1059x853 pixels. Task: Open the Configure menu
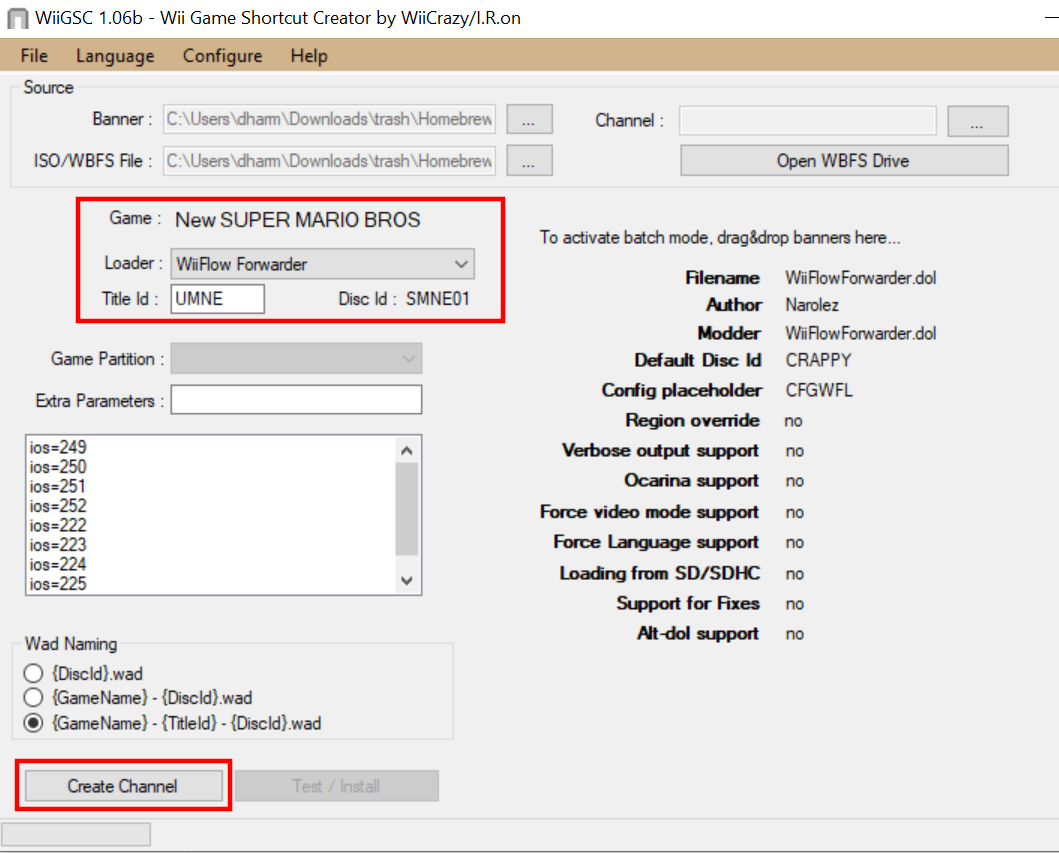coord(222,55)
